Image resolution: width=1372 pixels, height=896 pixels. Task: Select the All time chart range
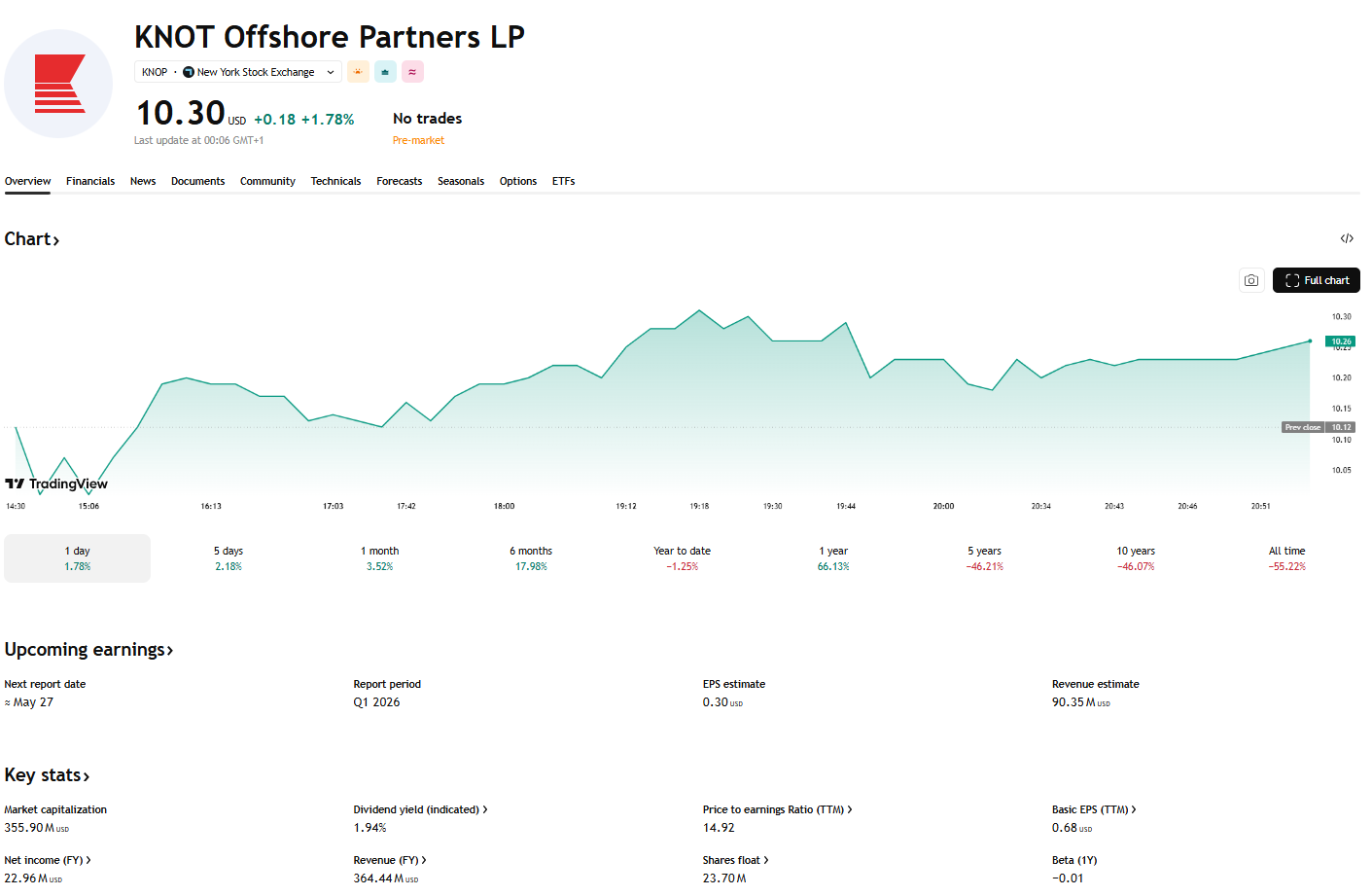coord(1287,558)
